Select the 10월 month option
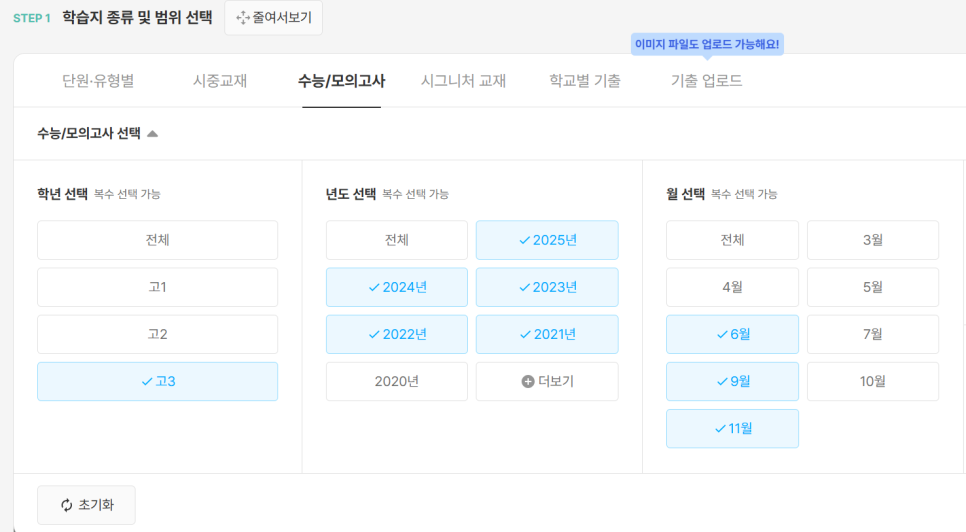The height and width of the screenshot is (532, 966). (x=873, y=382)
